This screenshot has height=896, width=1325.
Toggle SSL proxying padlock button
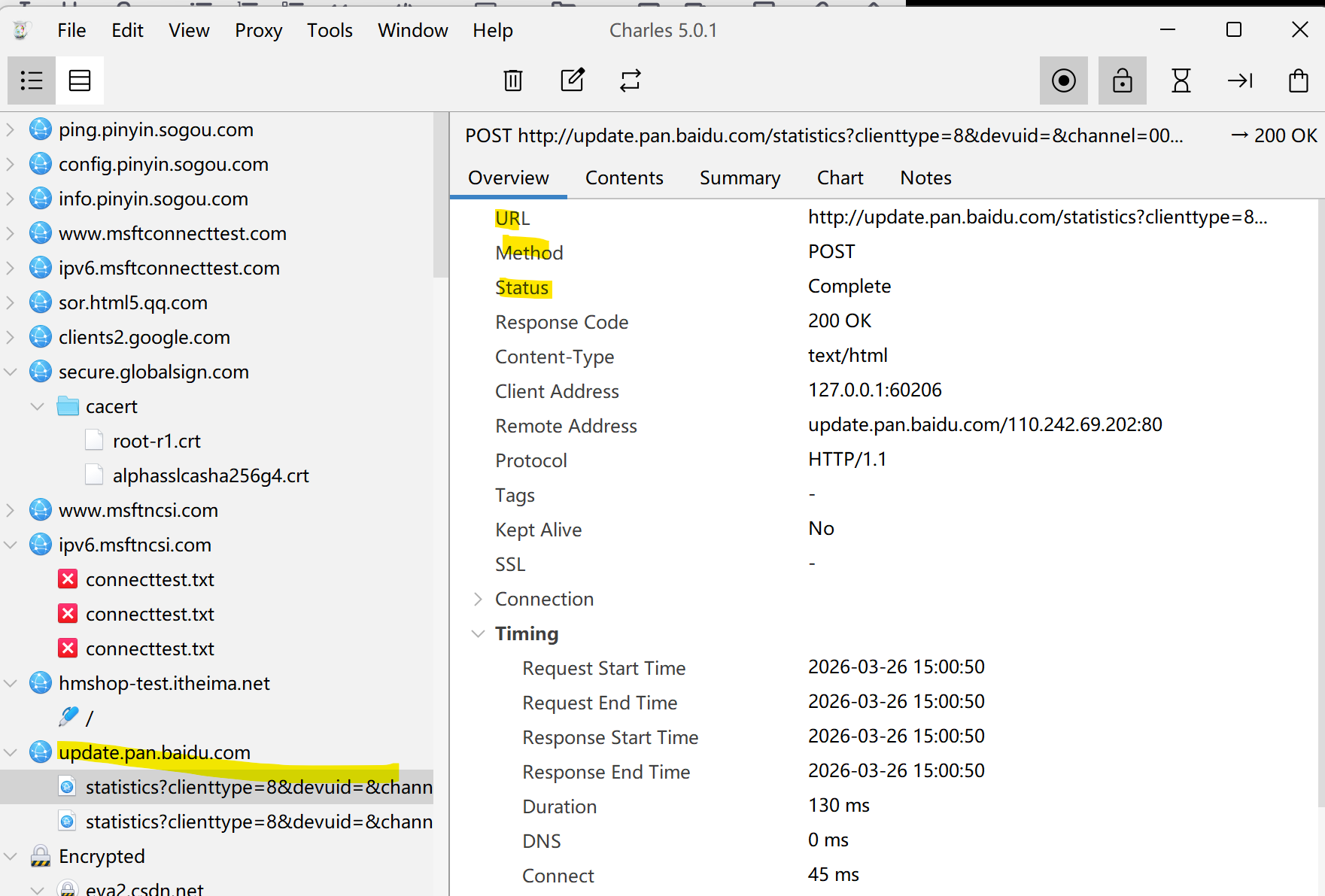1123,80
